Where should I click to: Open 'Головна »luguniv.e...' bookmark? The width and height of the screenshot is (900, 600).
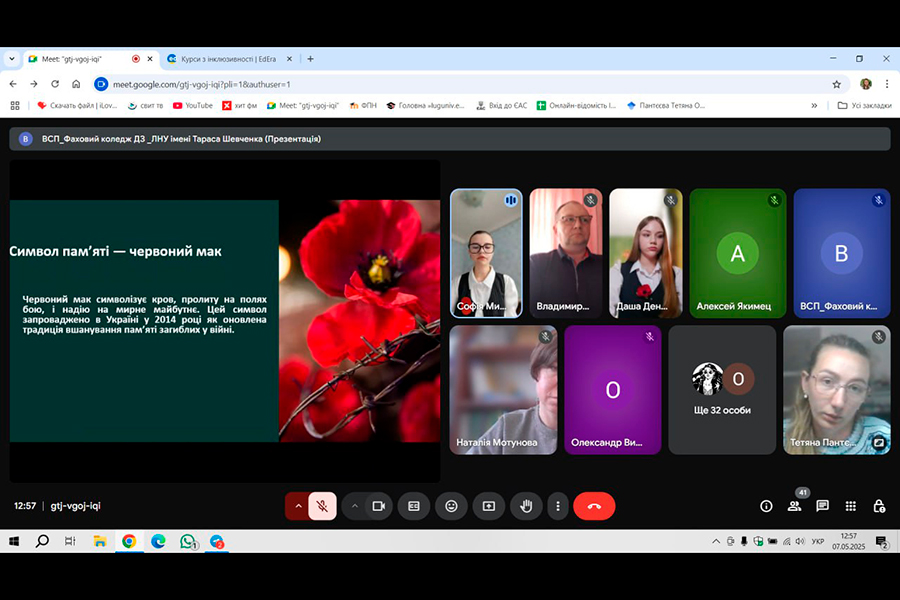click(x=425, y=106)
